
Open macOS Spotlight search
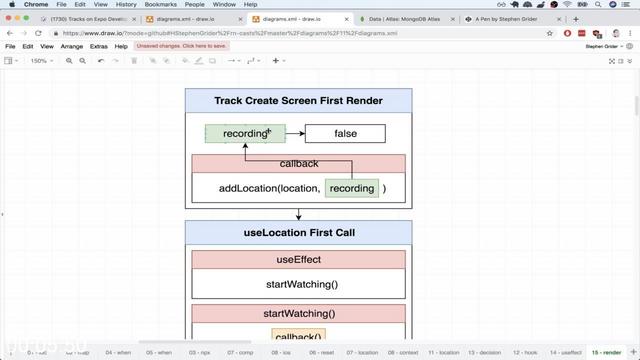pyautogui.click(x=598, y=4)
